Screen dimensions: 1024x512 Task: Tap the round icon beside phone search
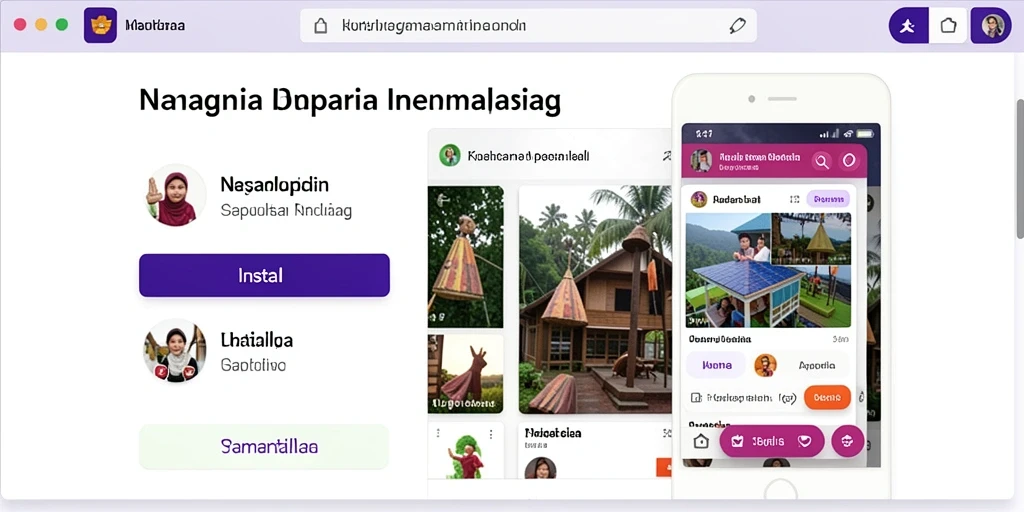pos(848,160)
